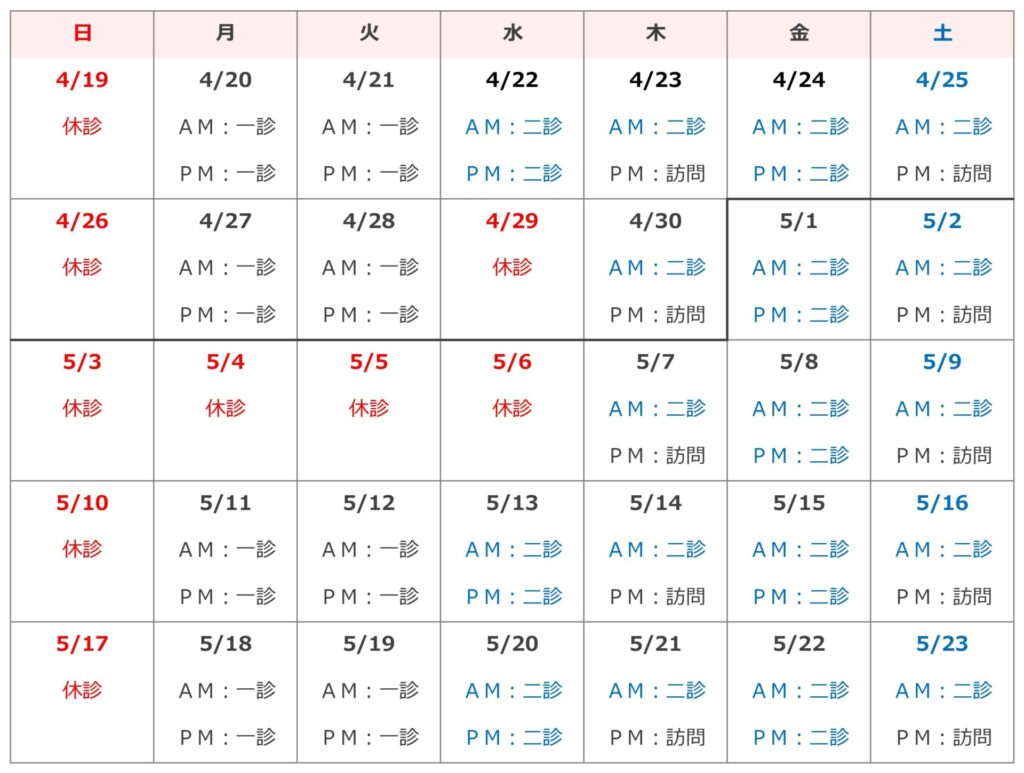Click the PM：二診 entry on 4/22

(x=513, y=173)
